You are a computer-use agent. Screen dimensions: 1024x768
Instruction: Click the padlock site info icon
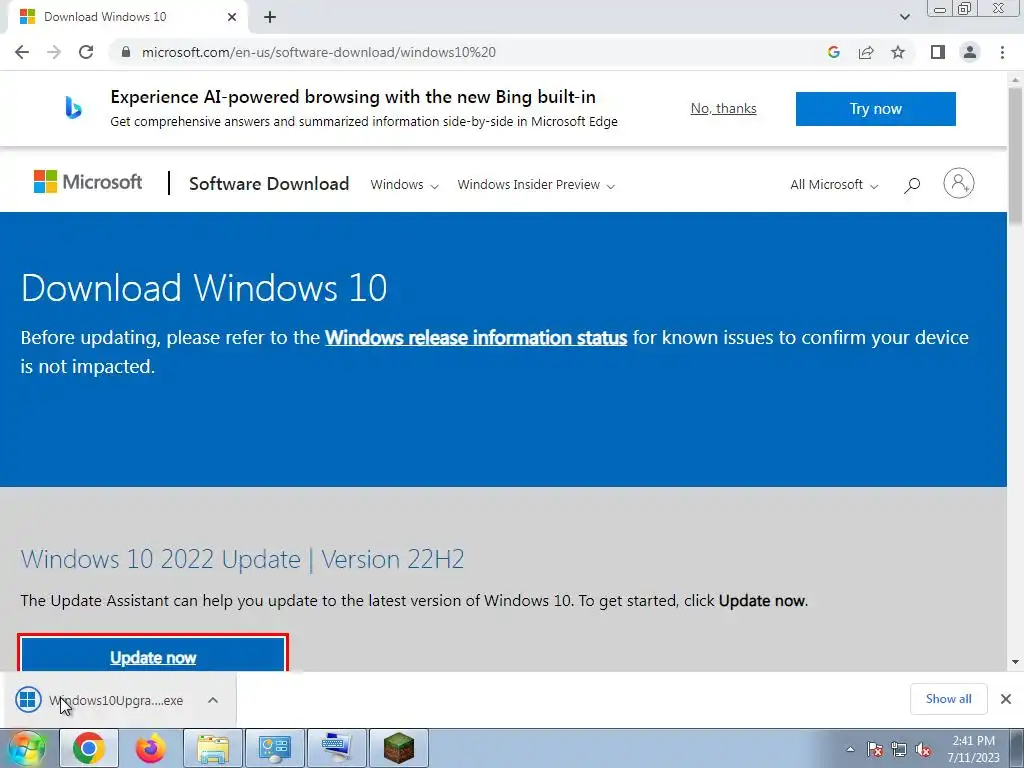[x=125, y=52]
